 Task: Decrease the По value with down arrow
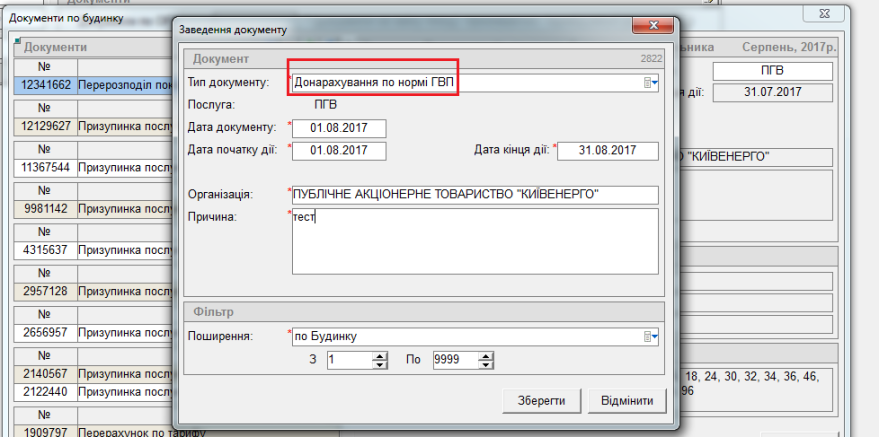(485, 363)
